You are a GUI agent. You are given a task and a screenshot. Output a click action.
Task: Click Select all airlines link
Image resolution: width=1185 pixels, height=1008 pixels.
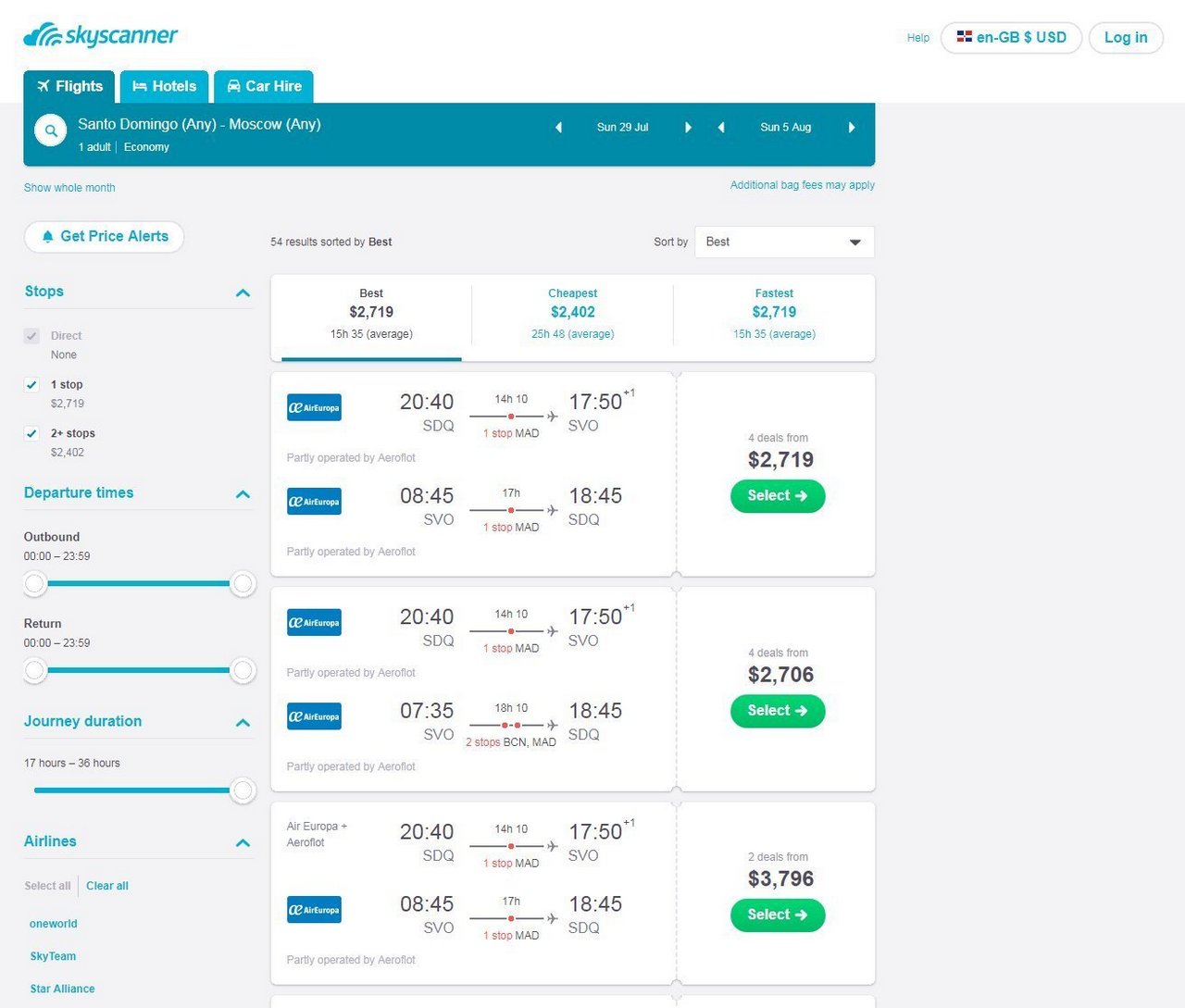point(47,886)
